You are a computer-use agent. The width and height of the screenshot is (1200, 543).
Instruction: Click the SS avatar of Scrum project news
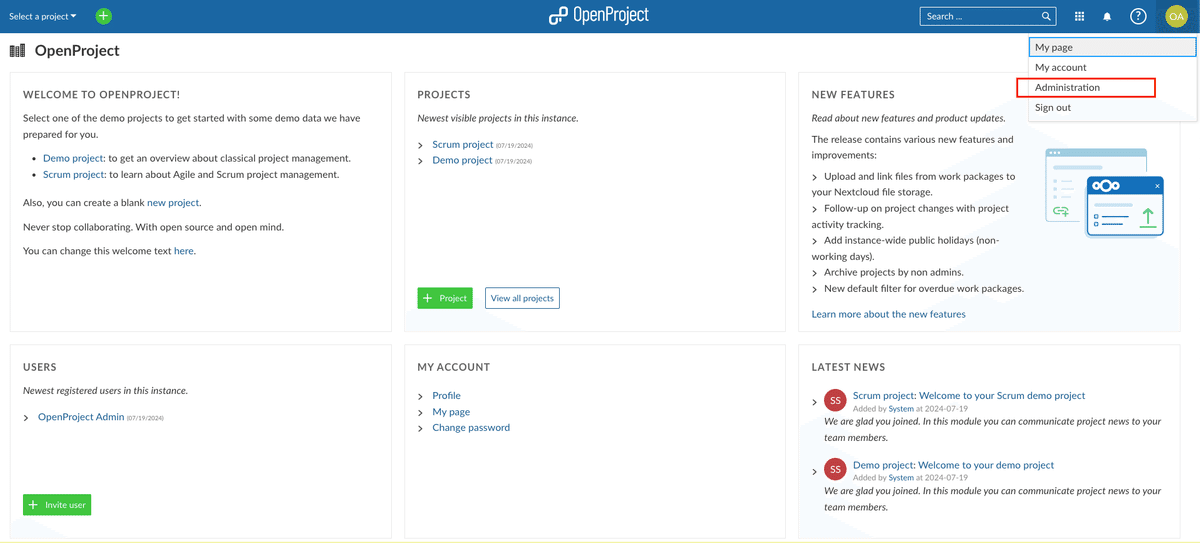coord(835,401)
